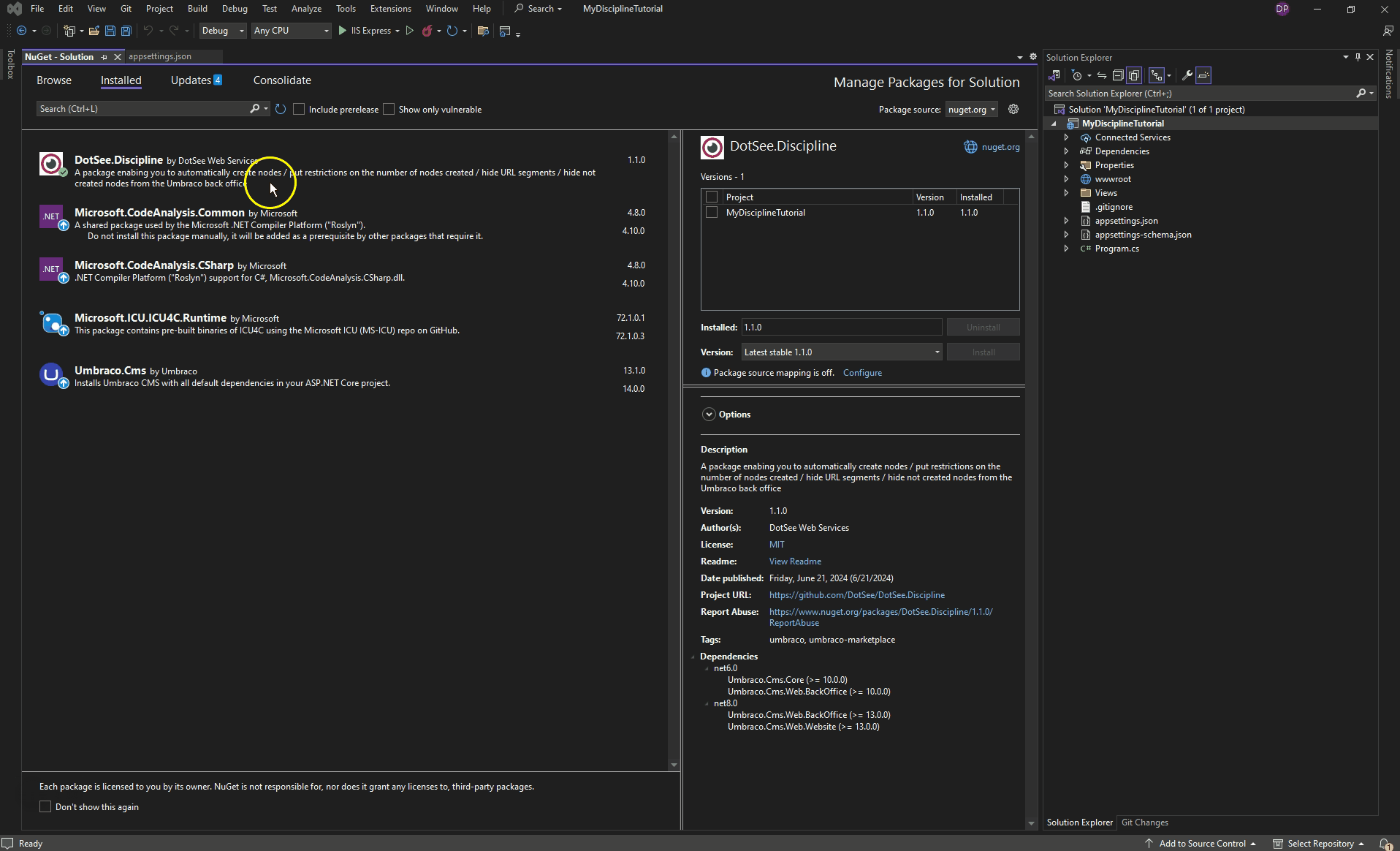Open the Any CPU platform dropdown
The height and width of the screenshot is (851, 1400).
[291, 31]
